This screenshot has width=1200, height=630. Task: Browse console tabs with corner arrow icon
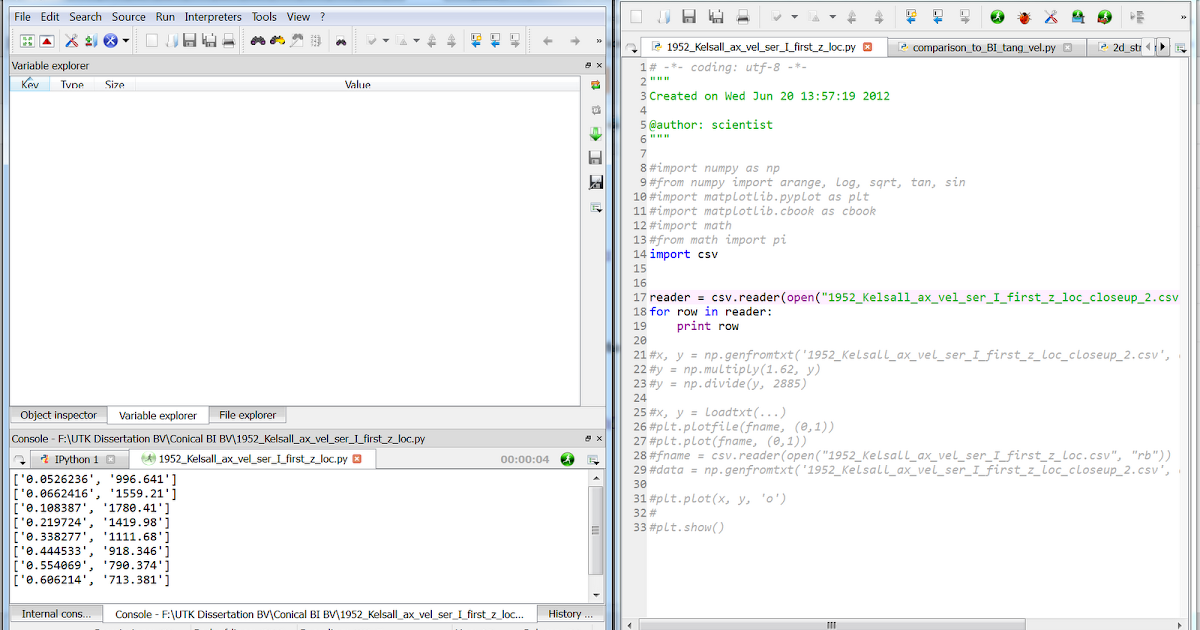pyautogui.click(x=20, y=460)
